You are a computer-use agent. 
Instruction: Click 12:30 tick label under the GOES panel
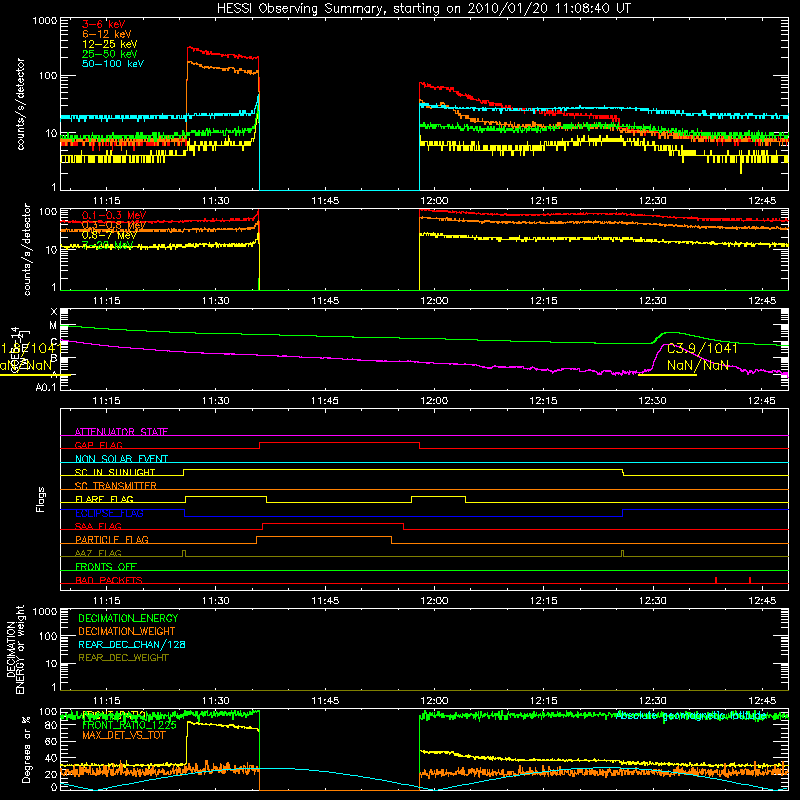click(x=653, y=401)
